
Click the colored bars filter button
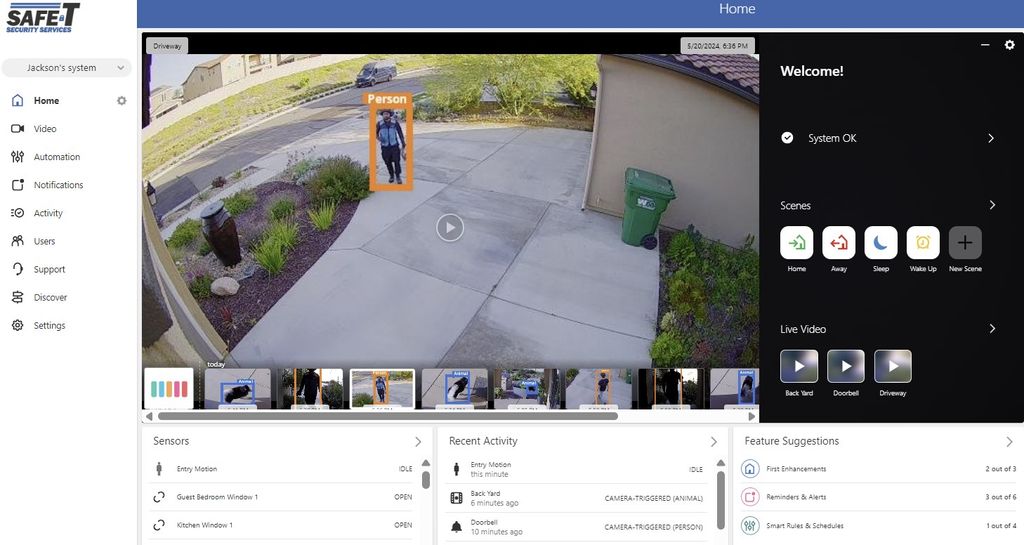point(168,388)
